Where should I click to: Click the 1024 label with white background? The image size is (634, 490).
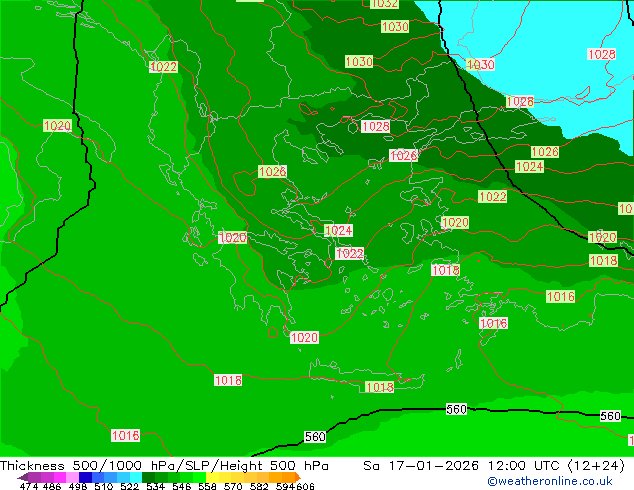(338, 230)
